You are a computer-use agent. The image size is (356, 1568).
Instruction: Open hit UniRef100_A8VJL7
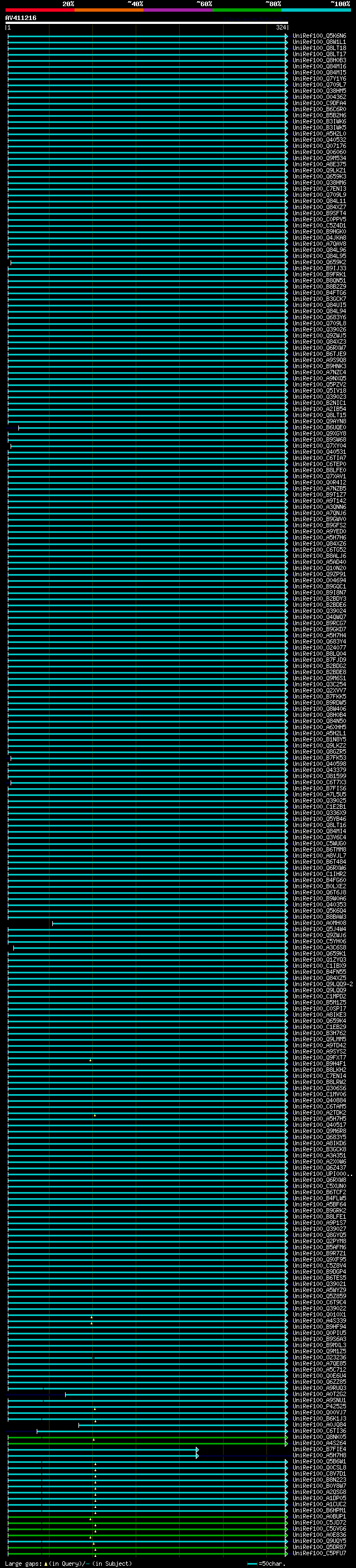tap(319, 855)
